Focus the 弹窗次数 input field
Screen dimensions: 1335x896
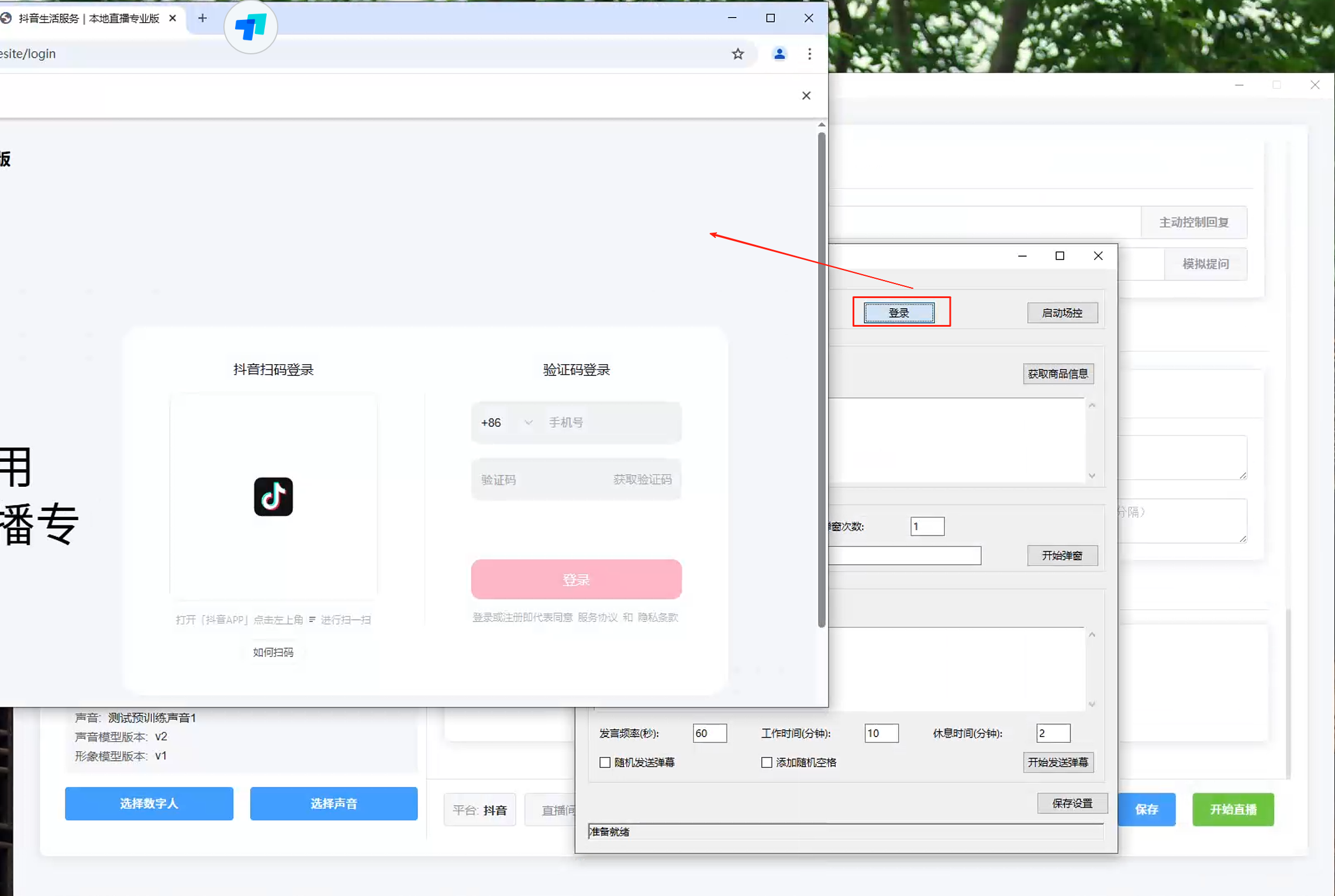pyautogui.click(x=927, y=527)
